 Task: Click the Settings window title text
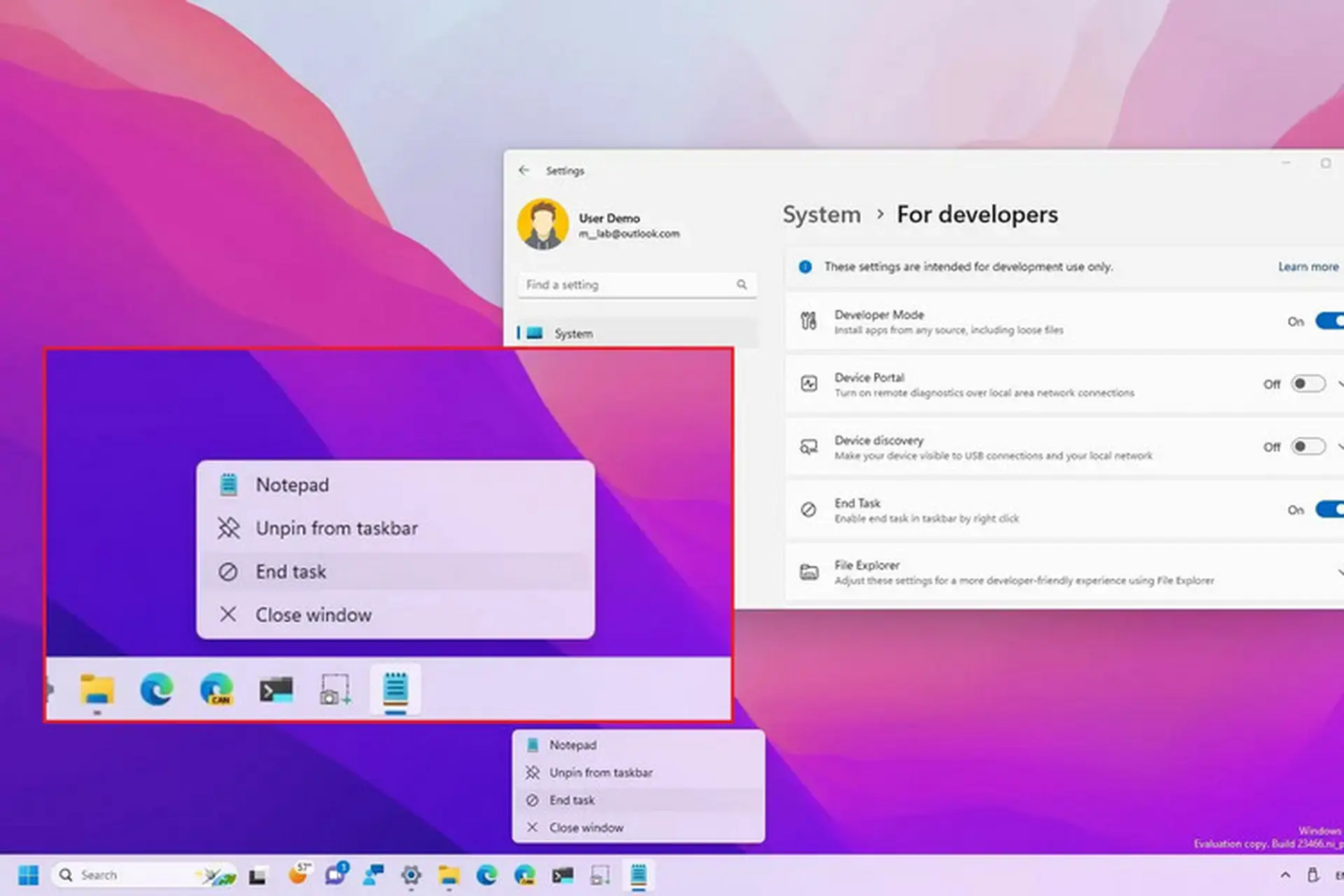[565, 171]
